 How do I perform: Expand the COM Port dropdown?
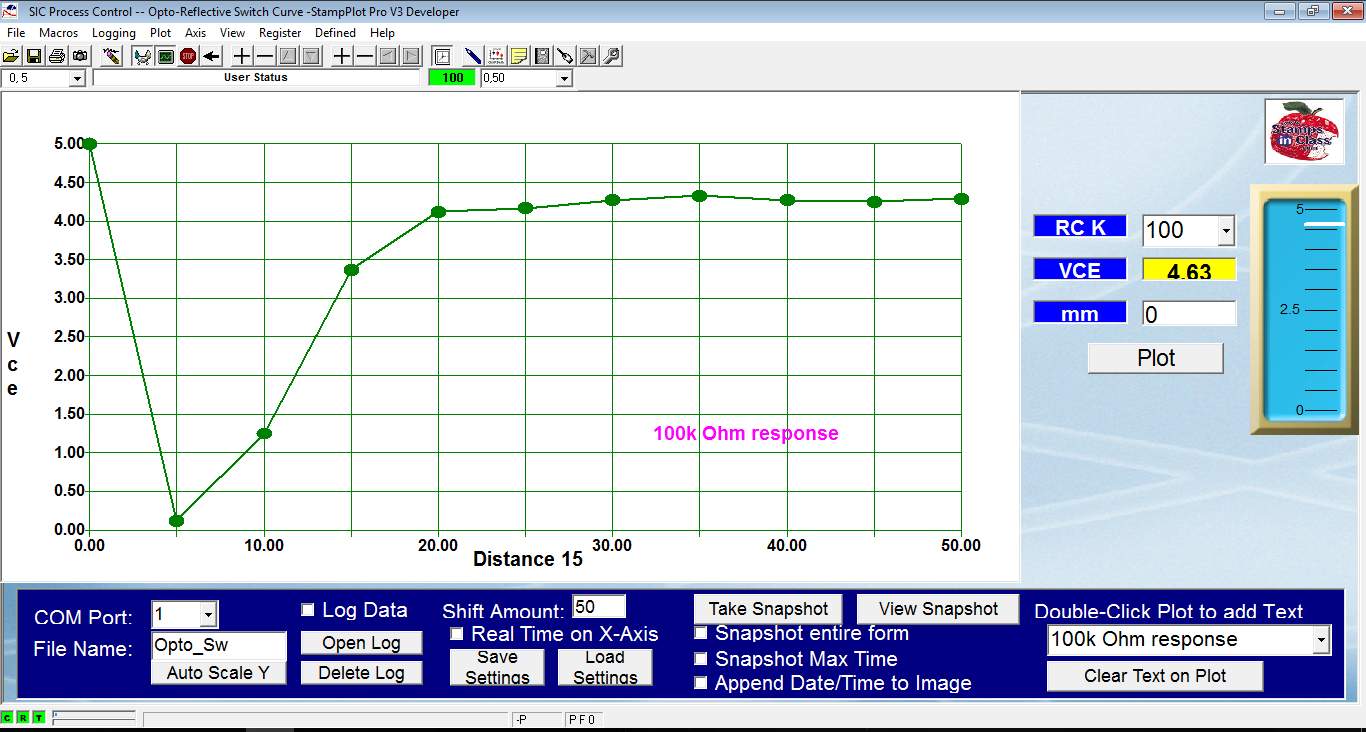click(x=208, y=615)
